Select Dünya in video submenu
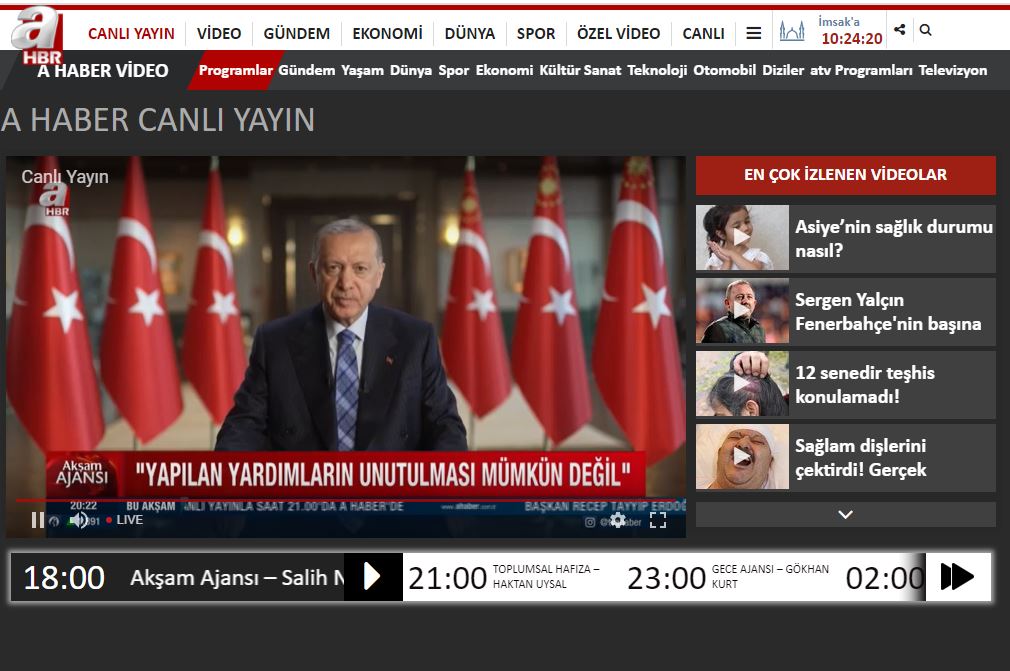The height and width of the screenshot is (671, 1010). coord(411,70)
